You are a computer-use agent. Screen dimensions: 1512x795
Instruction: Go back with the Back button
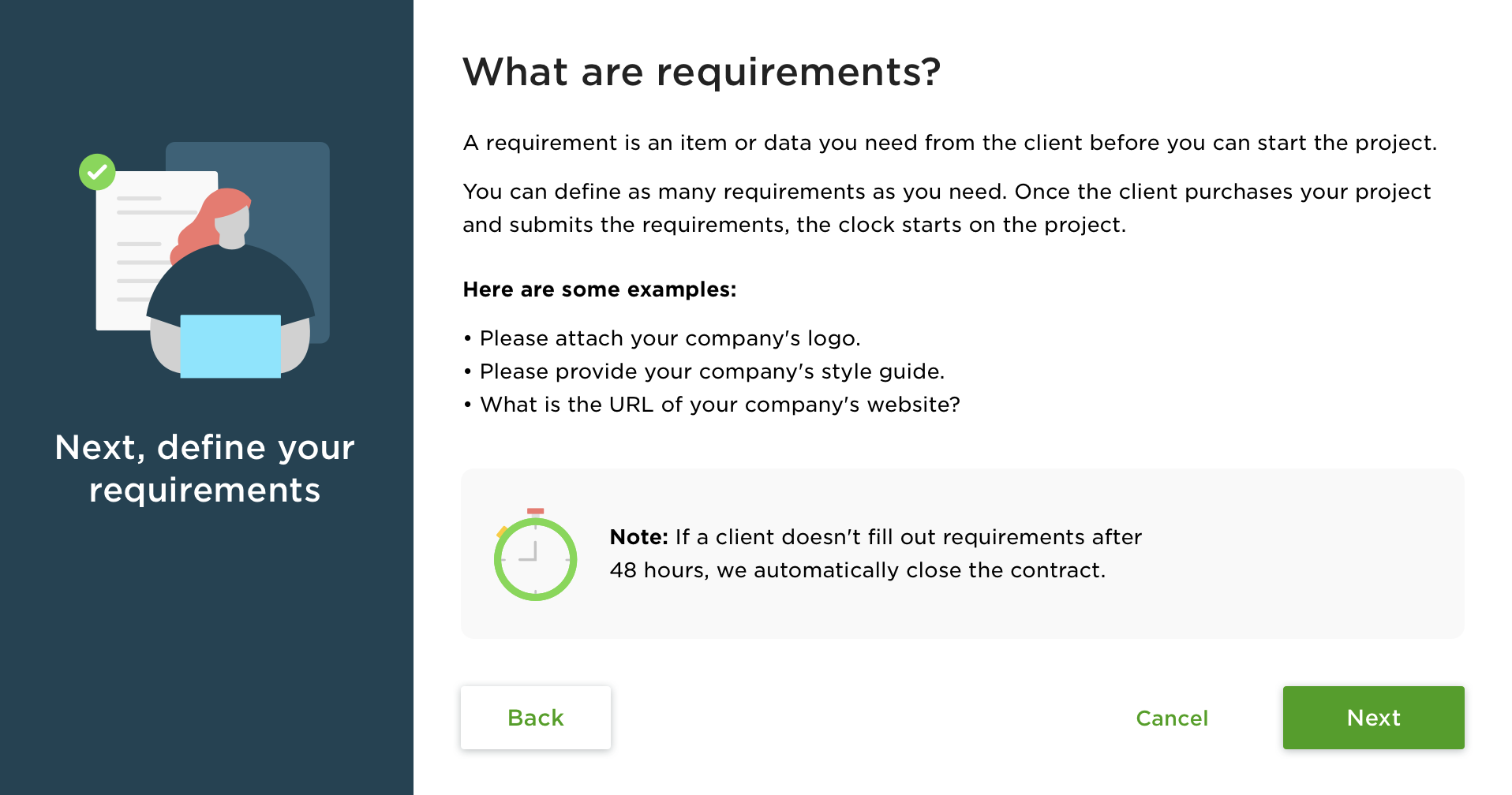point(535,718)
